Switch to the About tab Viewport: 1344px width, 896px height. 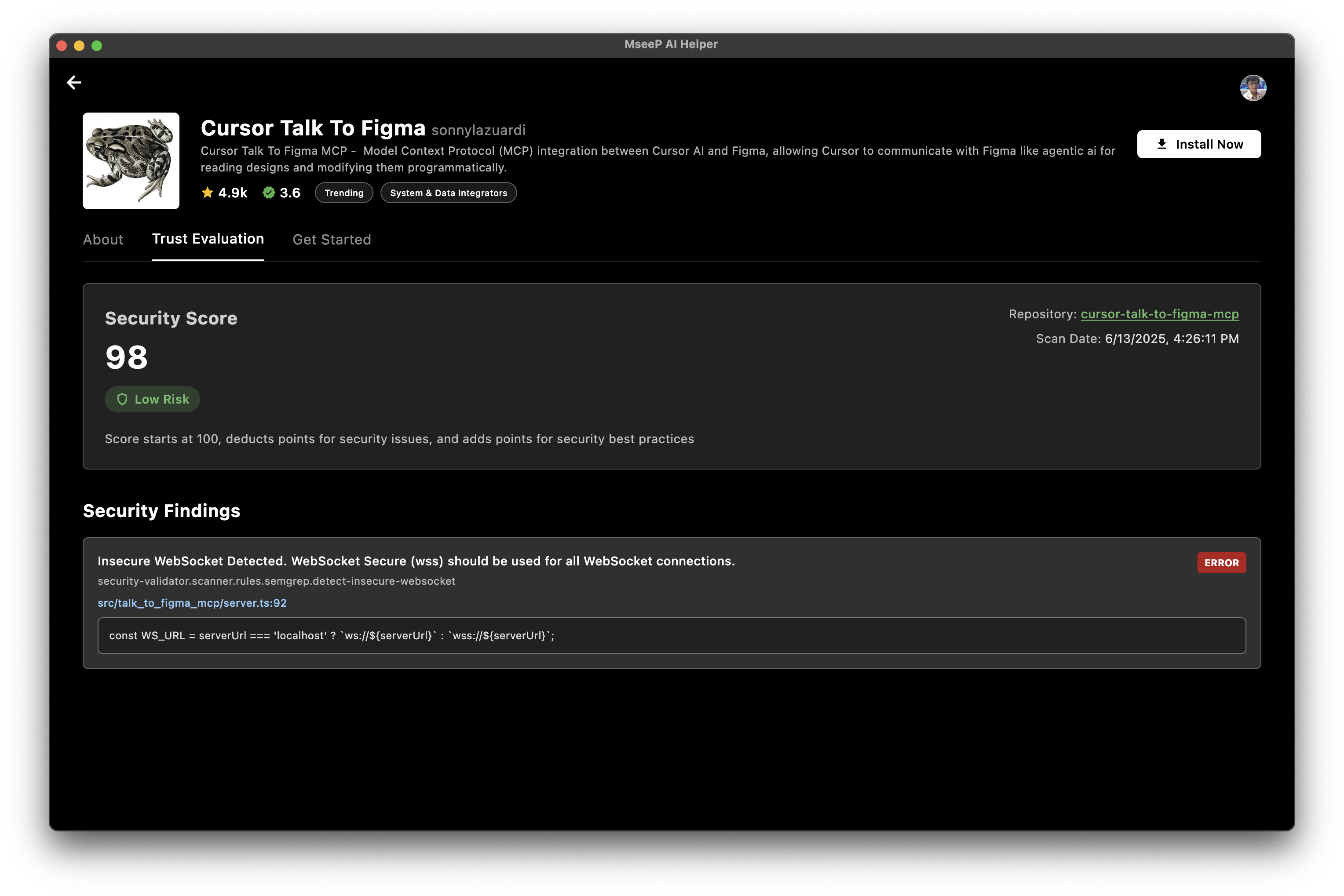coord(103,240)
